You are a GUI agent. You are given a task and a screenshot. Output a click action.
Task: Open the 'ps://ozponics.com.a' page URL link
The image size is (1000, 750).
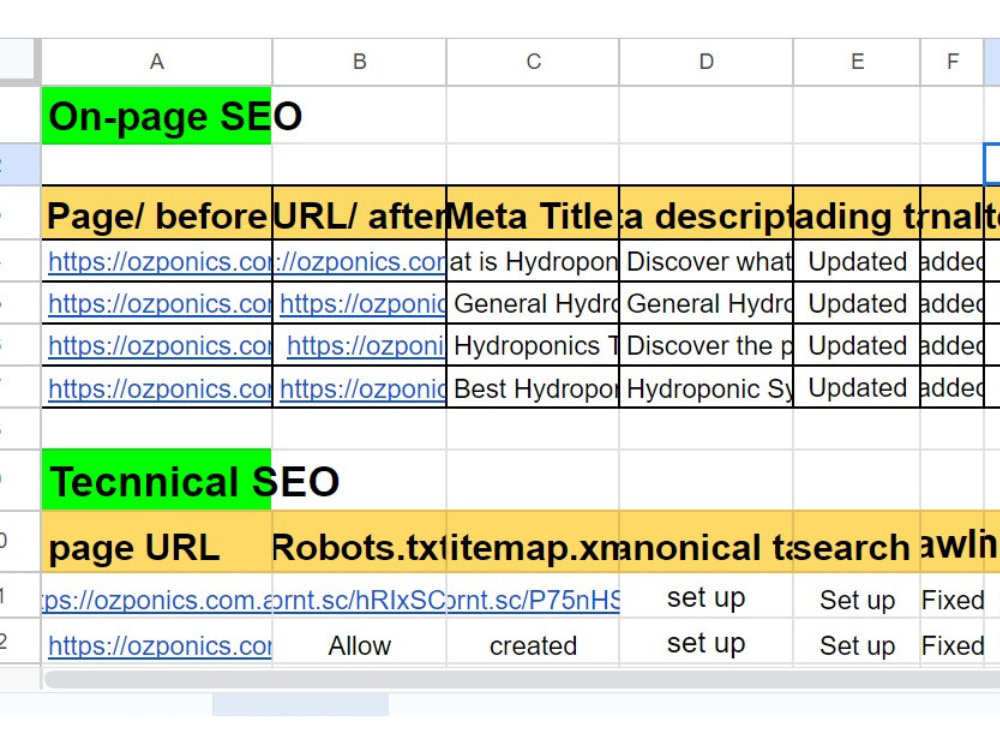pos(157,600)
